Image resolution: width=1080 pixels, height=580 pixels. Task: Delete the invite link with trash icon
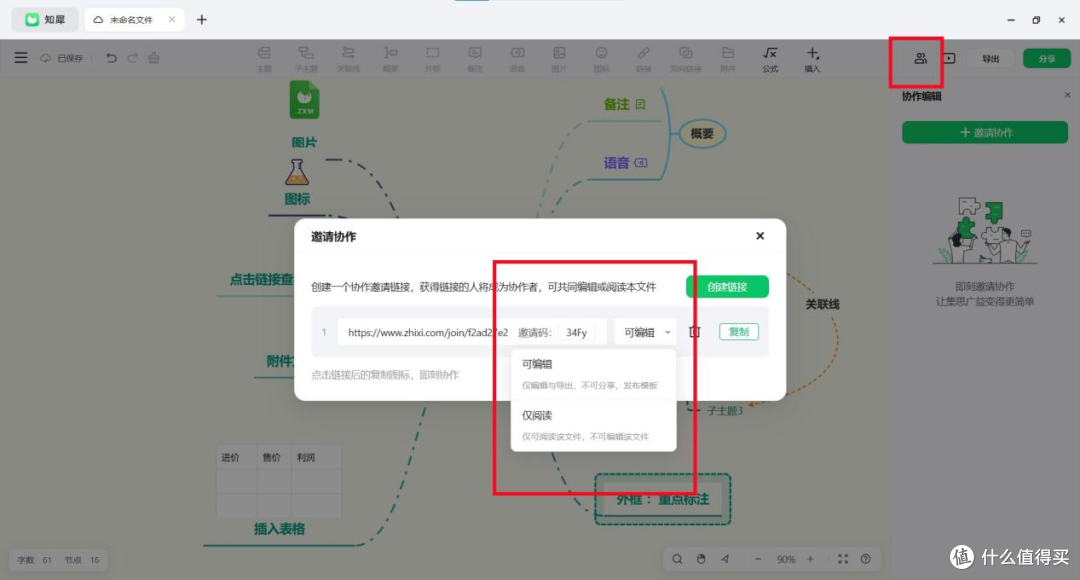(x=695, y=332)
